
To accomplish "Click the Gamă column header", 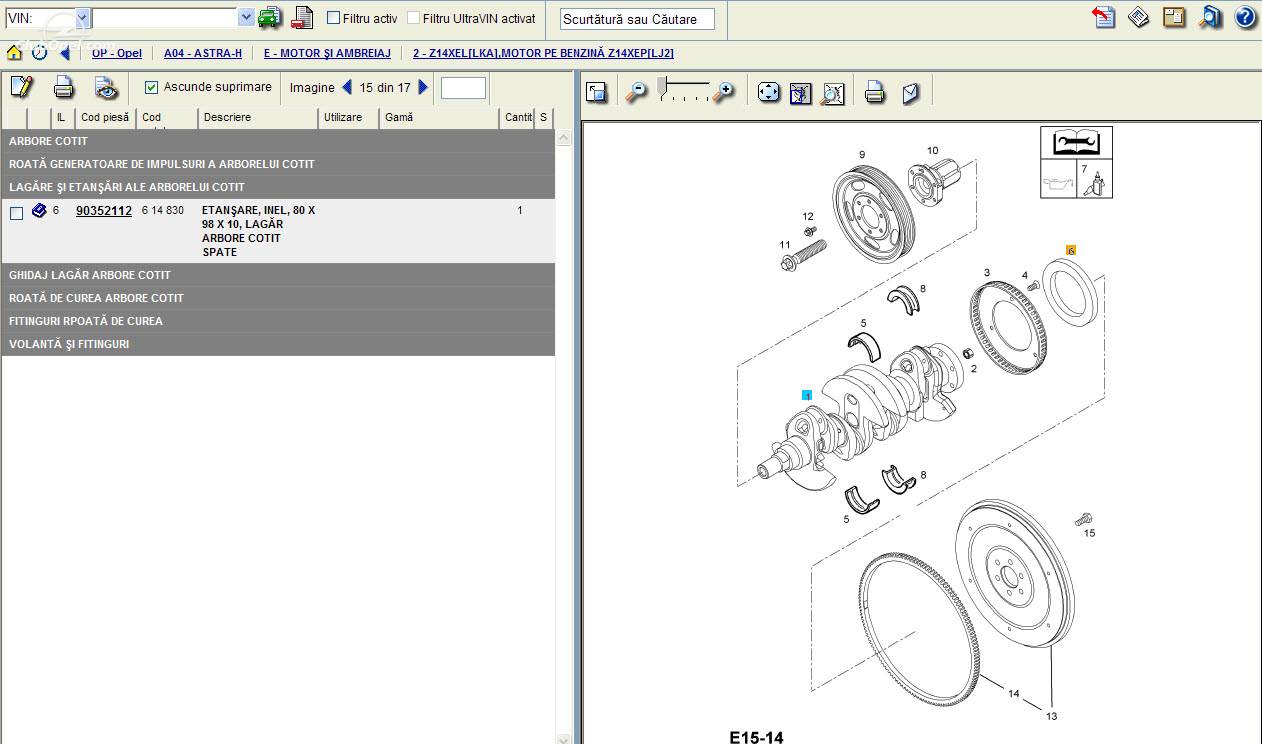I will pos(439,118).
